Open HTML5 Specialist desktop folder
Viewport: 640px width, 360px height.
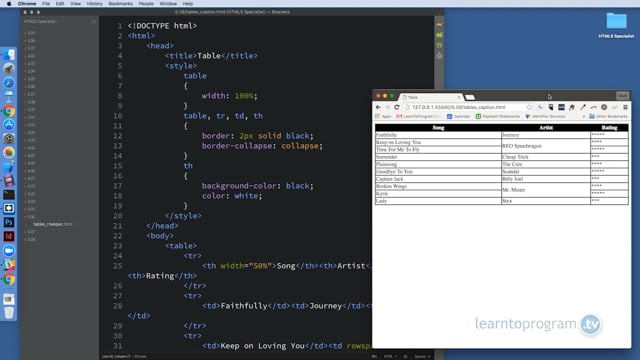coord(616,24)
